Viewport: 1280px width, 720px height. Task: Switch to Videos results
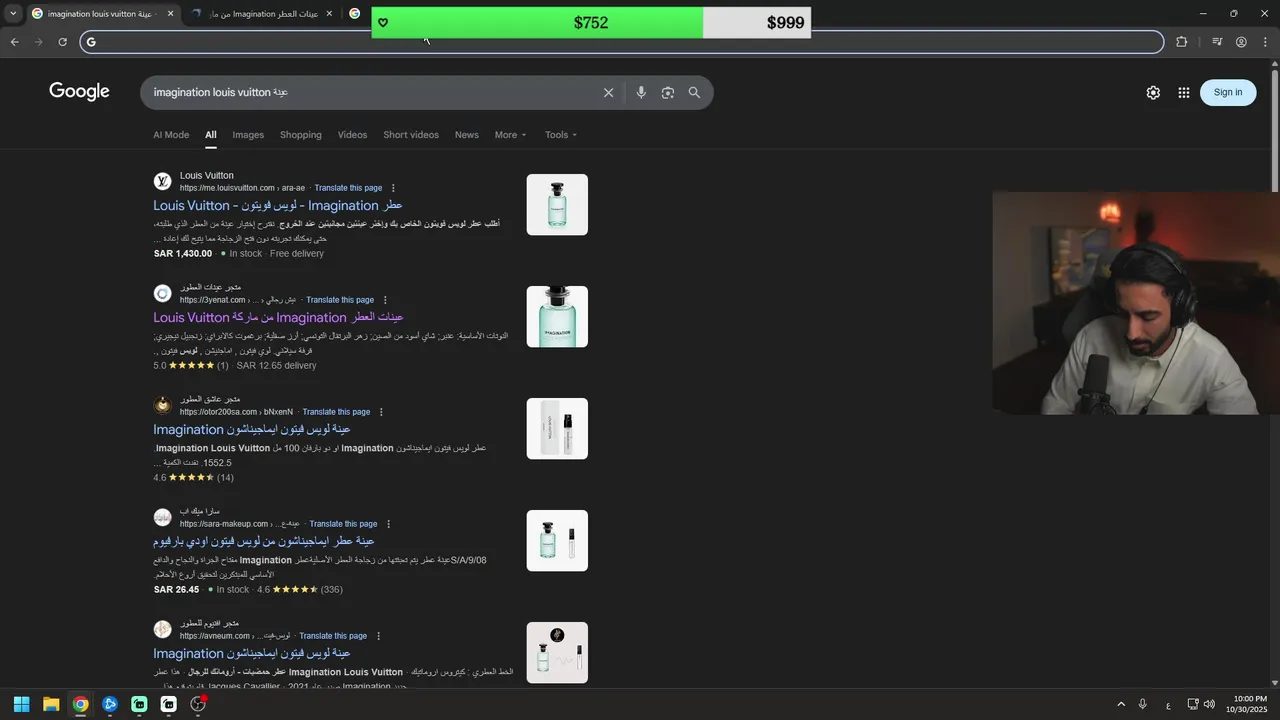coord(352,135)
